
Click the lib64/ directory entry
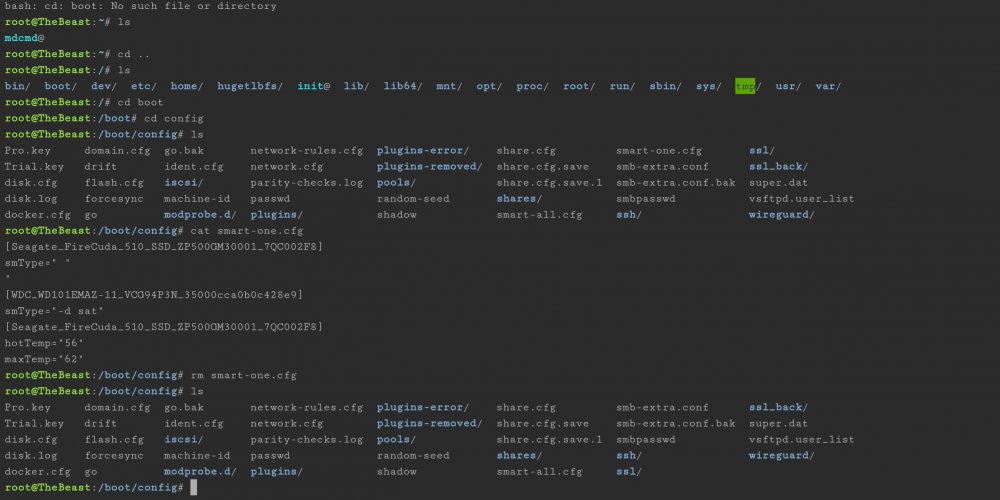pos(403,86)
